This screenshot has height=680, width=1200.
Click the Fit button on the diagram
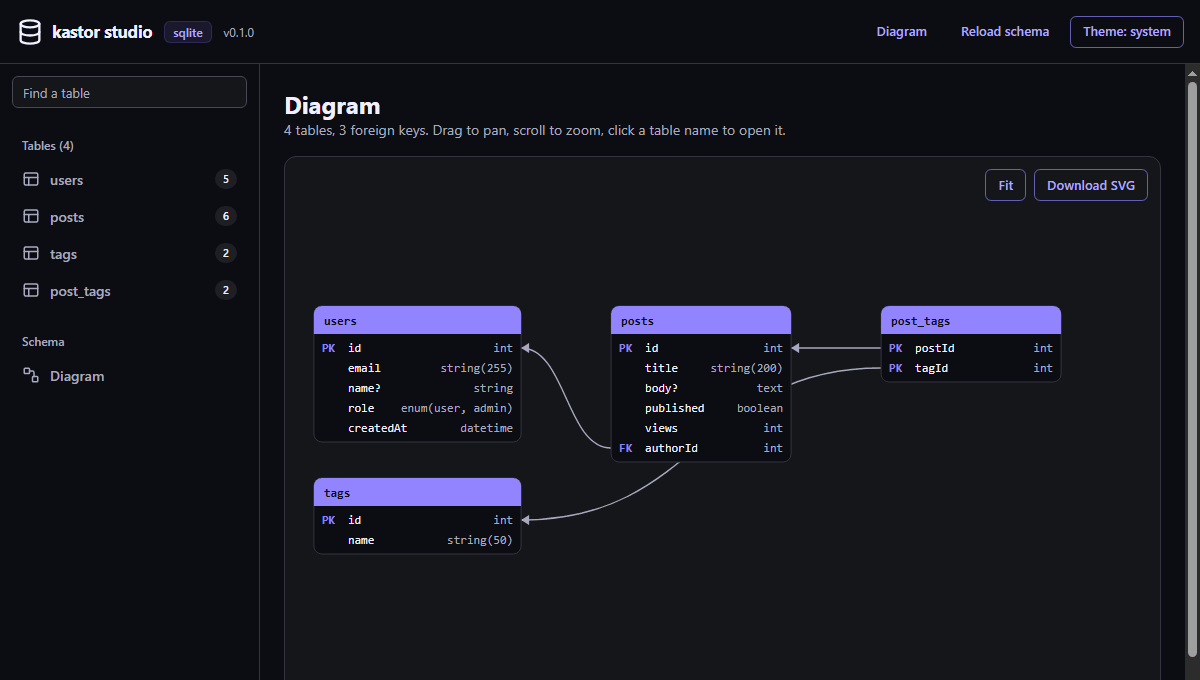1006,185
